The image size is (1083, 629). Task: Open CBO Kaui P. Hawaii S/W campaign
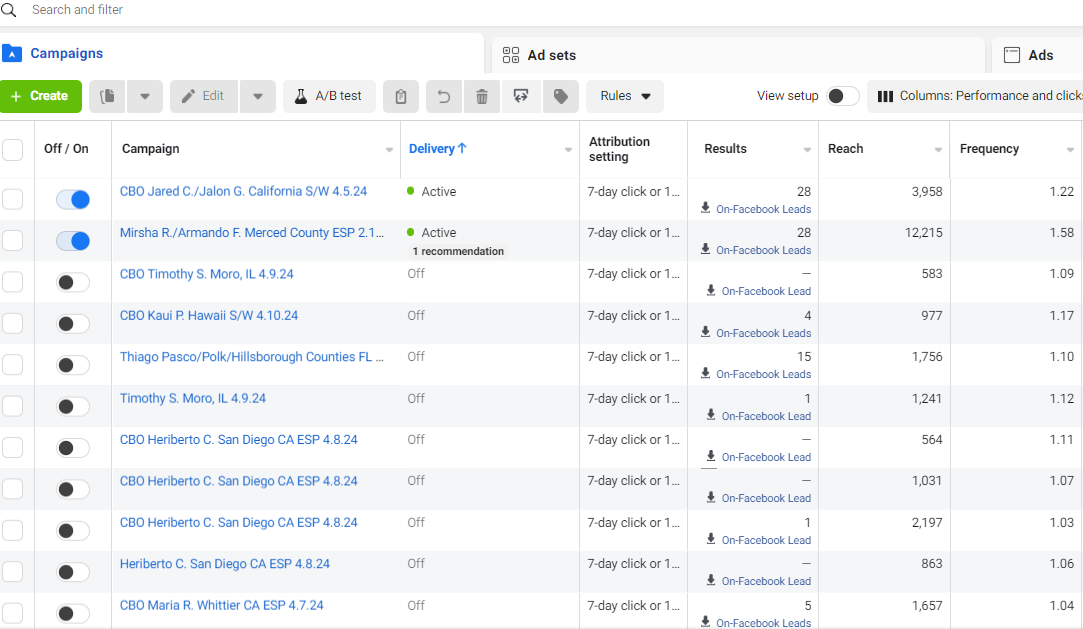click(x=209, y=316)
